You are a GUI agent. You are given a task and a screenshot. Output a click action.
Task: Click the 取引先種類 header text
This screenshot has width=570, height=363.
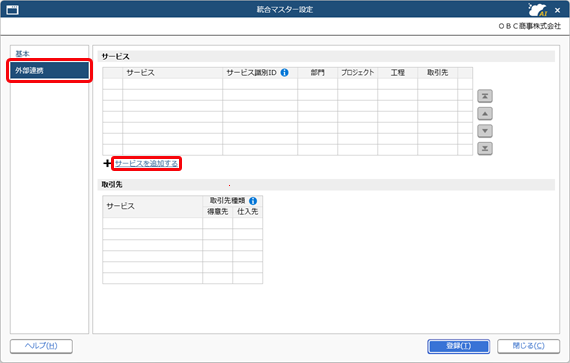tap(228, 201)
